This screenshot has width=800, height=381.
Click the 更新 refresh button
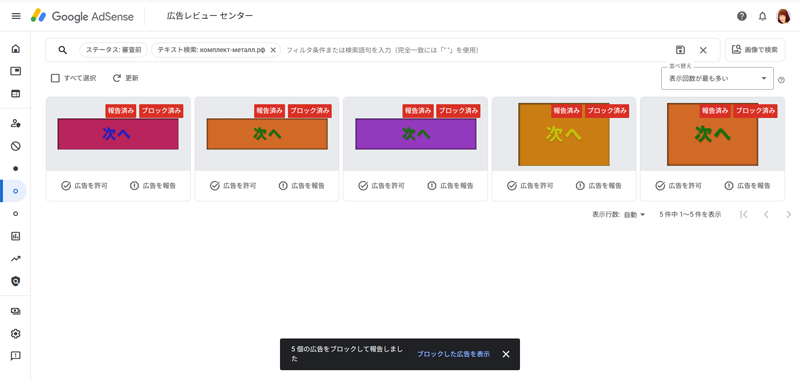(x=126, y=78)
